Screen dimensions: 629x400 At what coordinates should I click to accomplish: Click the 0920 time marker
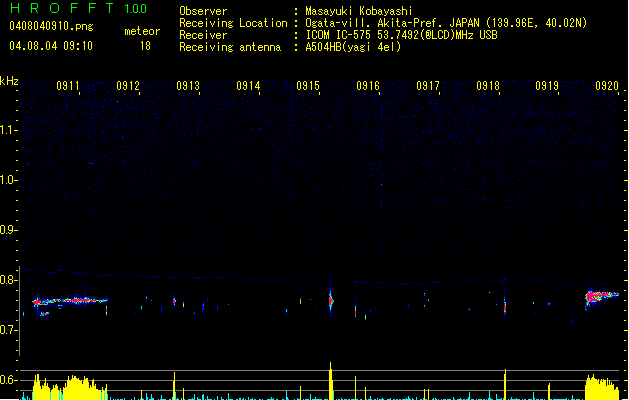607,86
